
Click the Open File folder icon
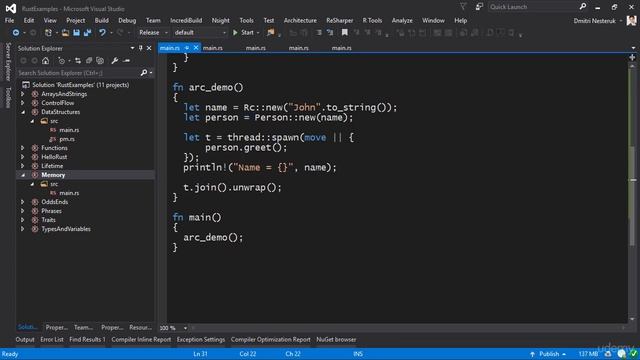point(65,33)
